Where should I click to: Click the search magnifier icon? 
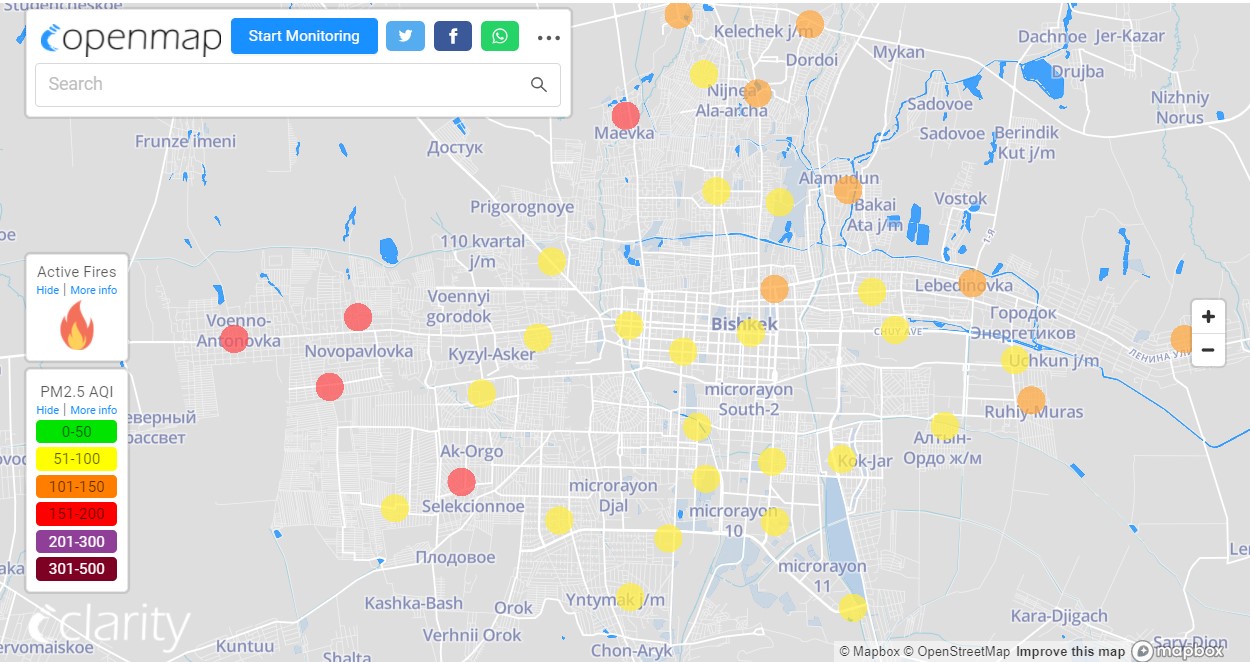pos(539,85)
